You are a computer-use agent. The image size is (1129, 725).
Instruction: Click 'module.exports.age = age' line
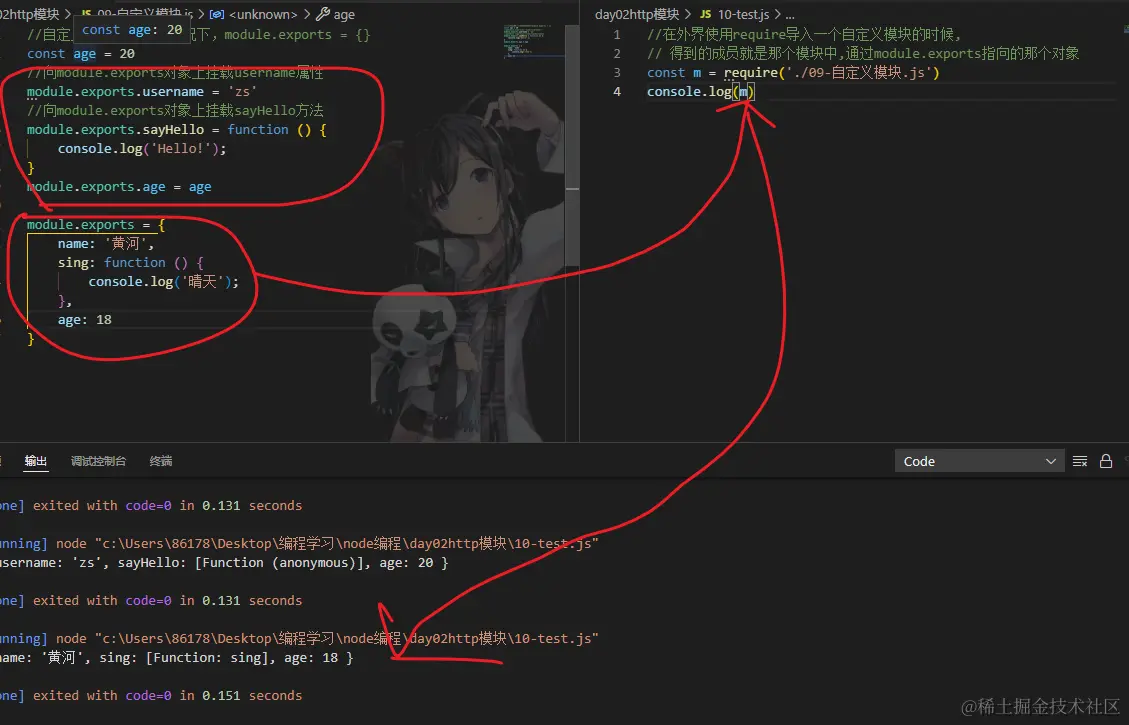[119, 186]
